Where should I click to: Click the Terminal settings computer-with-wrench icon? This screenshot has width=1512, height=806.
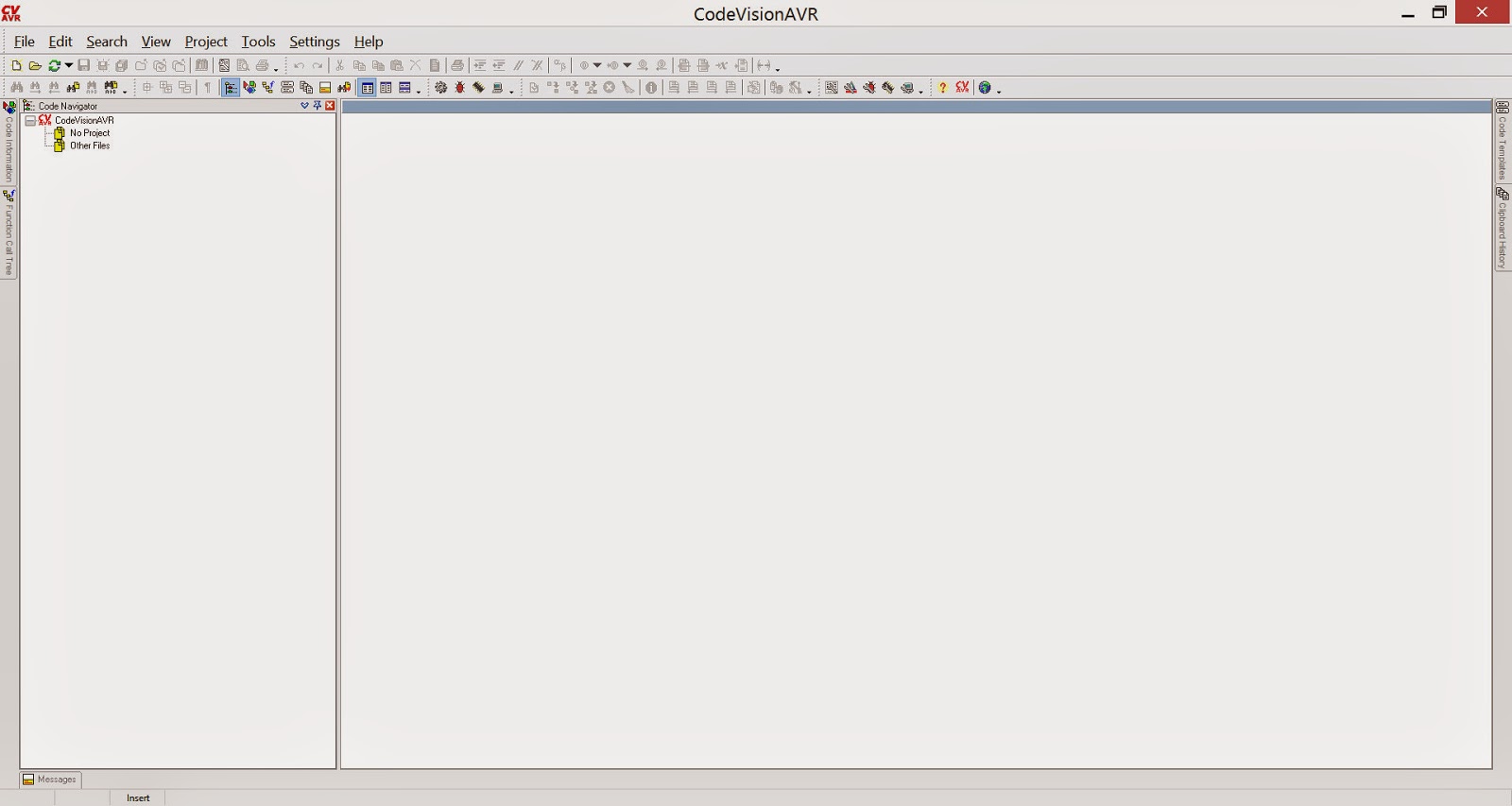(907, 87)
